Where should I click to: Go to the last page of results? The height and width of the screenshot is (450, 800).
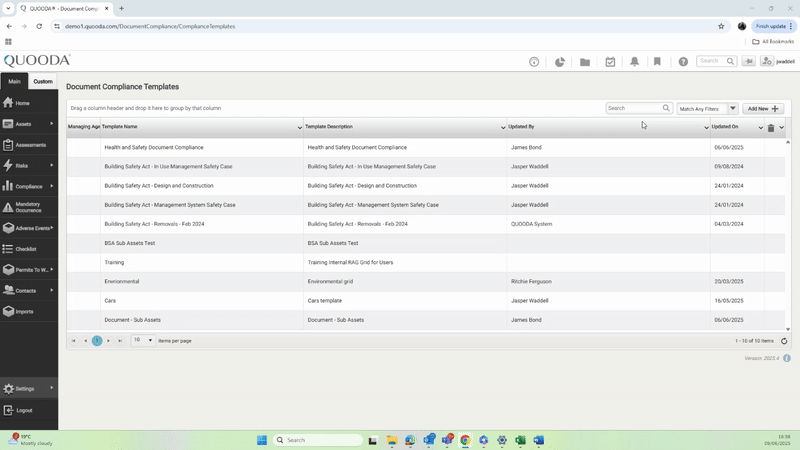(x=120, y=341)
